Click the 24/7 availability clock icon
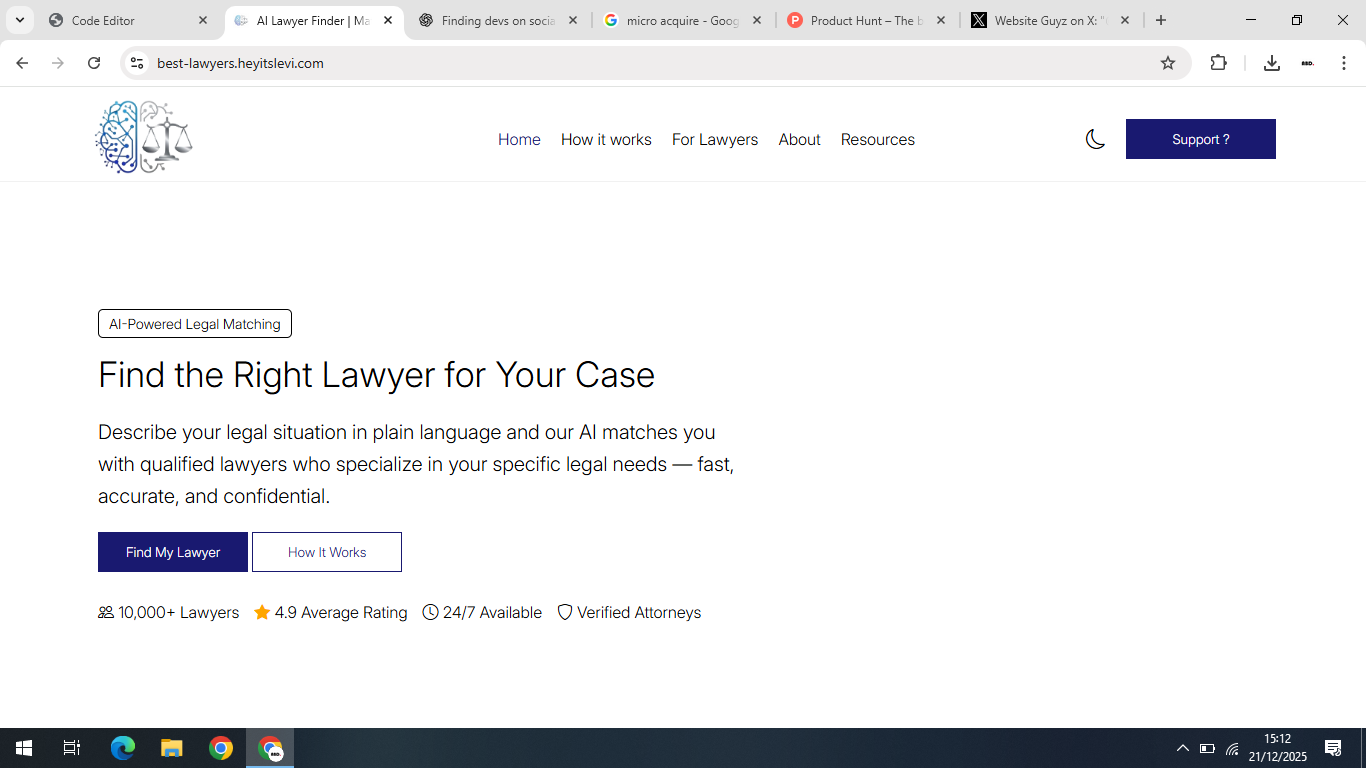The image size is (1366, 768). [430, 612]
